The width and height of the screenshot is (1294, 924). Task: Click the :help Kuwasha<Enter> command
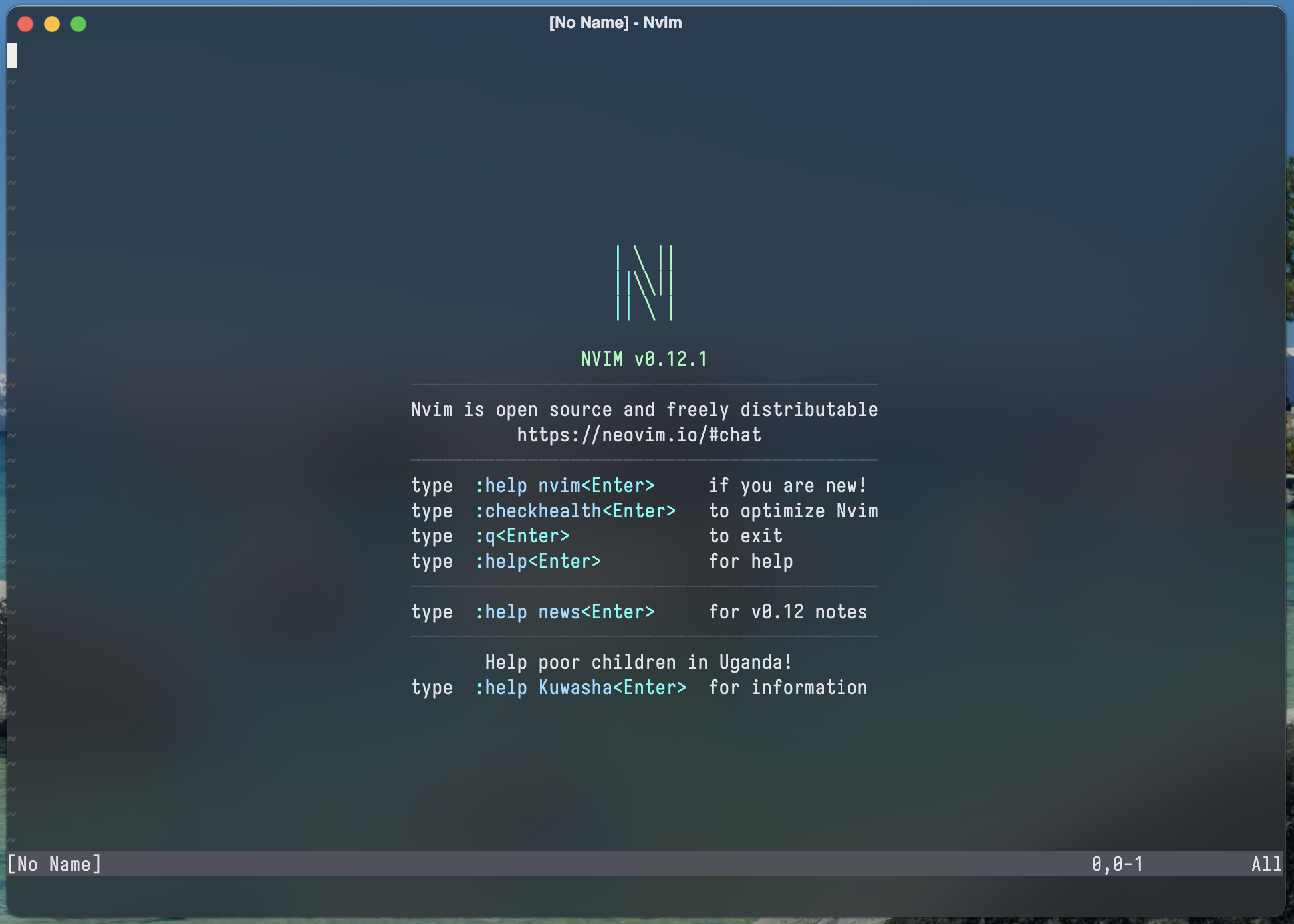click(x=581, y=687)
